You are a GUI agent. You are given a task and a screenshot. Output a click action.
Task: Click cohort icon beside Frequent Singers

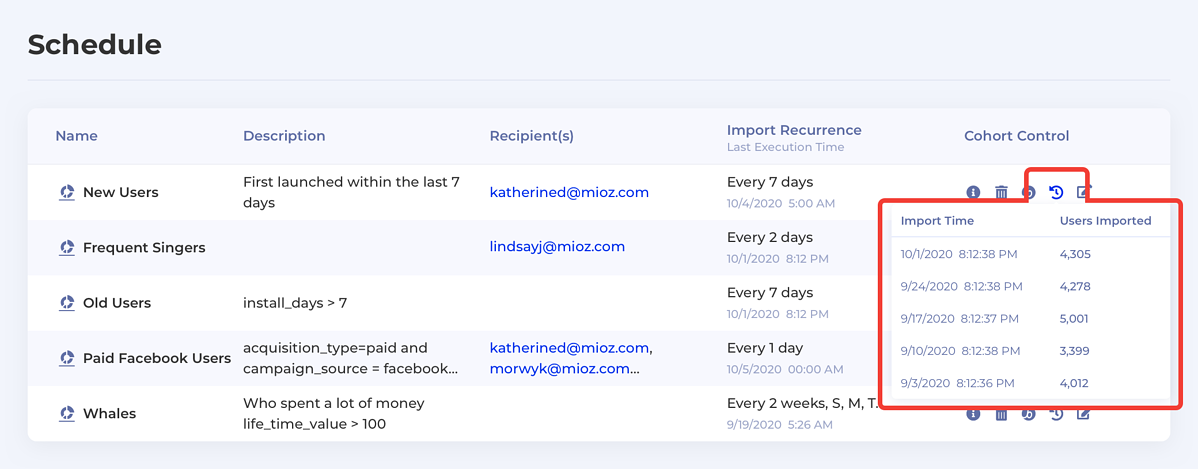(67, 247)
